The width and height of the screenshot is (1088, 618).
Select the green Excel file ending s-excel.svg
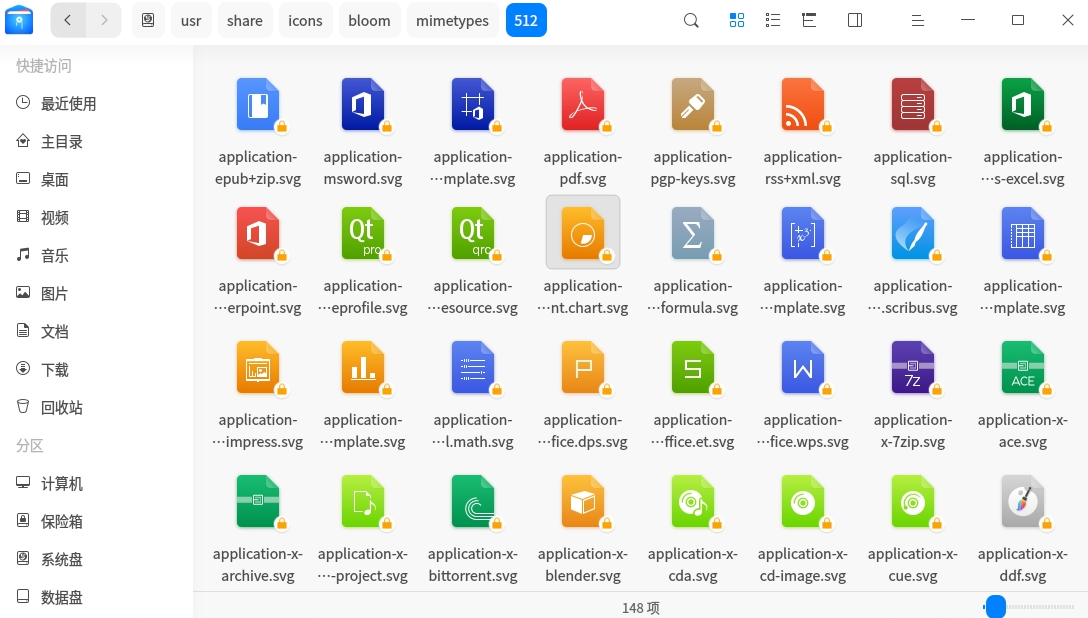click(1023, 104)
